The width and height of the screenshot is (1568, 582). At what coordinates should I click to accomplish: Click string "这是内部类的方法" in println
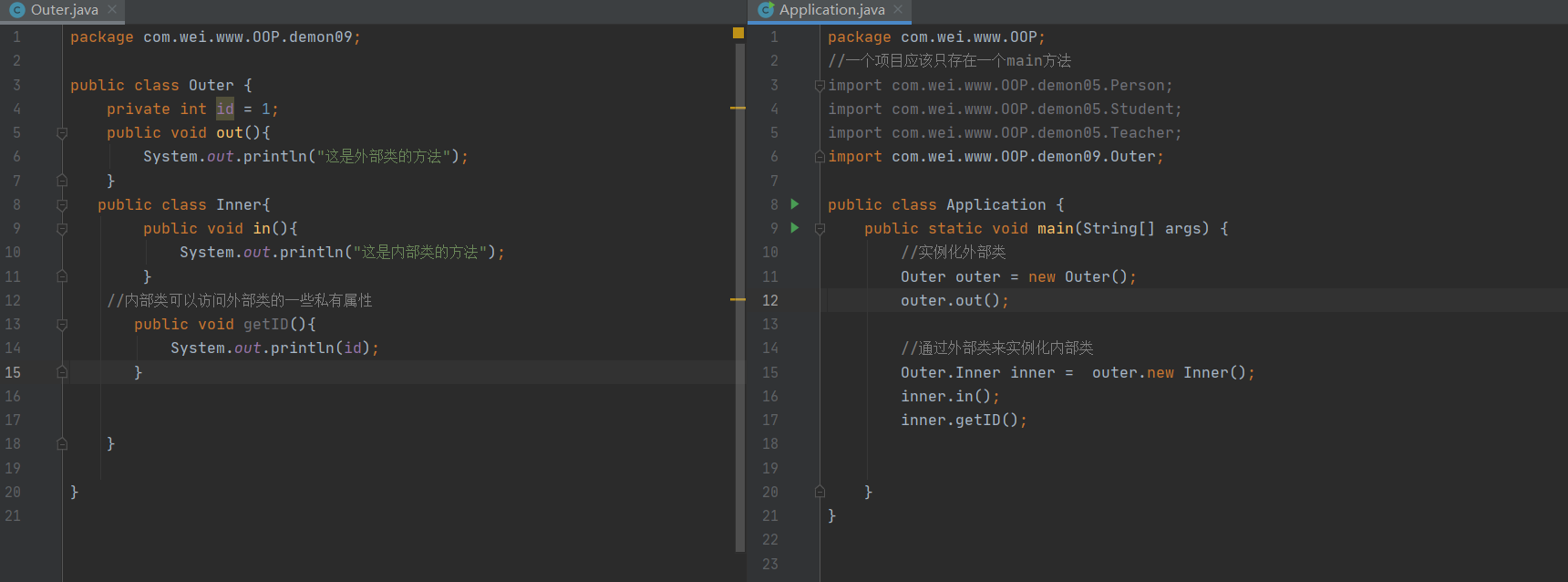pos(419,252)
